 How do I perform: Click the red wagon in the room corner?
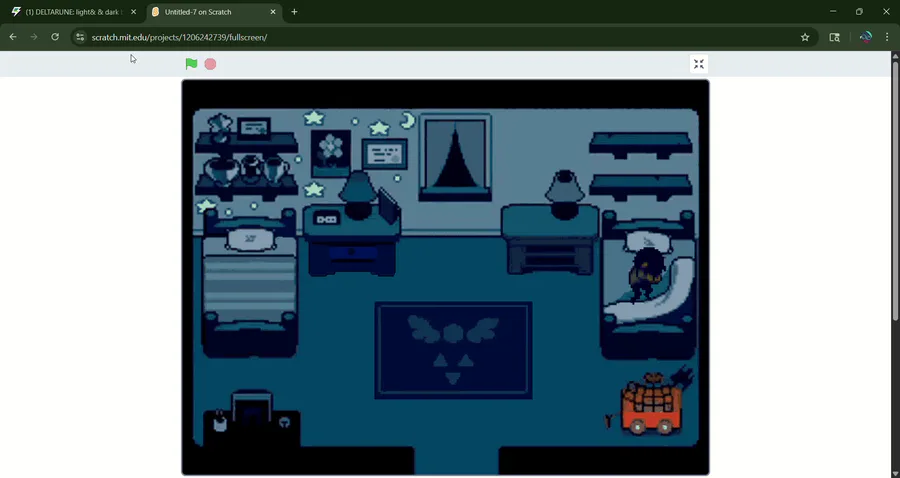[653, 405]
